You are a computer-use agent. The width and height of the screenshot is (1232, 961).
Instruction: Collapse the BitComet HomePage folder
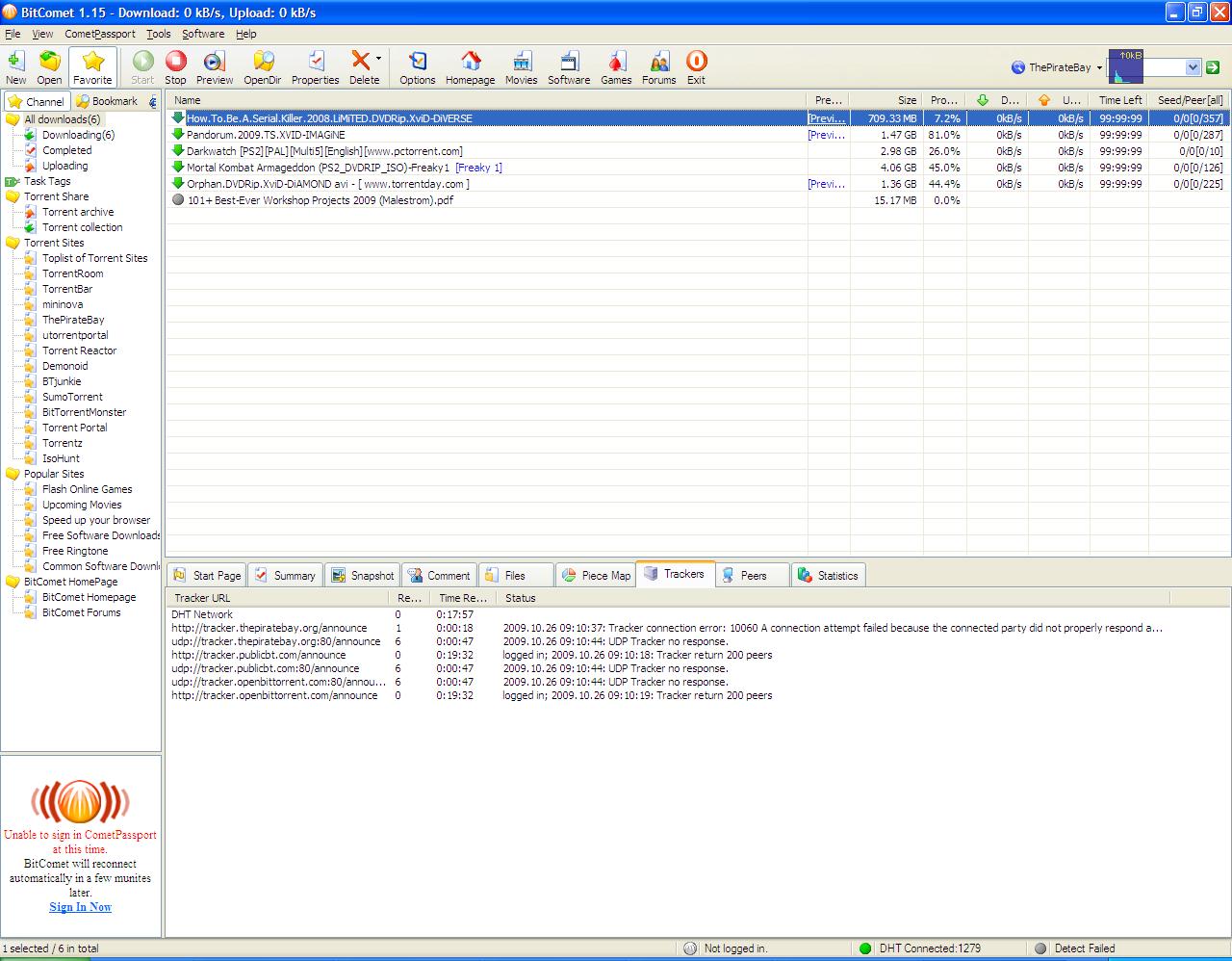coord(13,582)
